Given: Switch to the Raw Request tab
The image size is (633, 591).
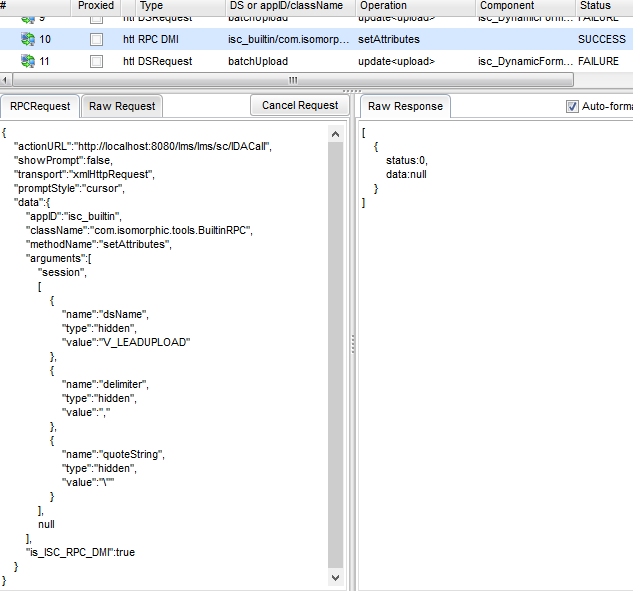Looking at the screenshot, I should coord(122,106).
